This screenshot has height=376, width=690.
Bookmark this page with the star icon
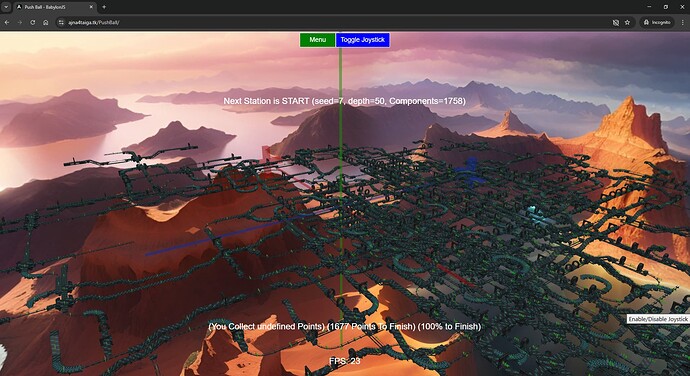(628, 22)
